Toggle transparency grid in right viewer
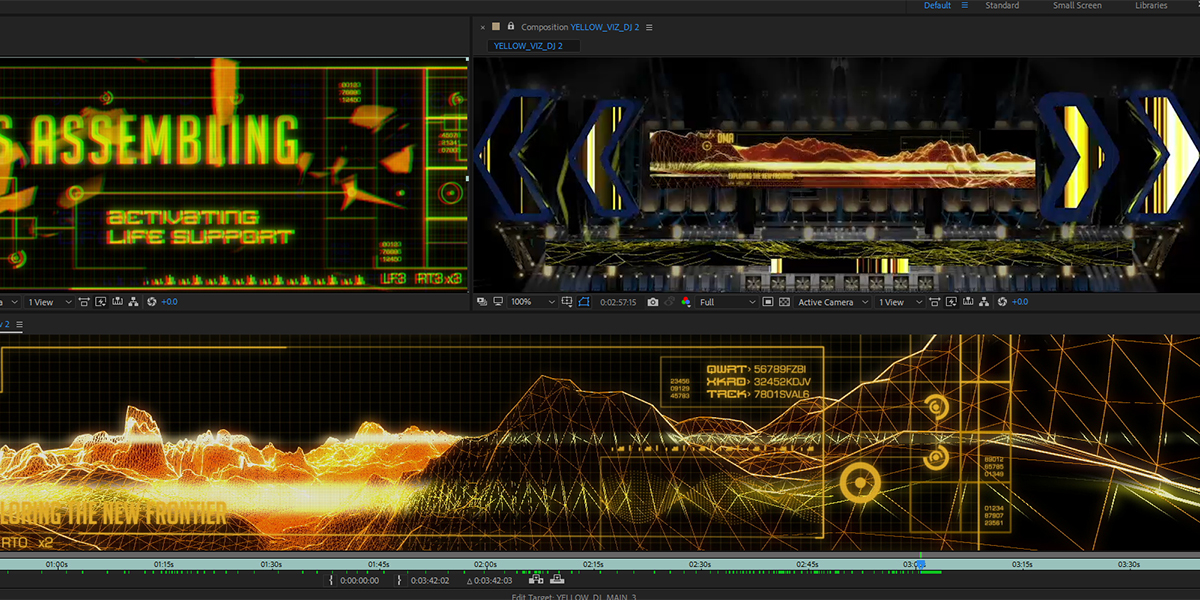The height and width of the screenshot is (600, 1200). pyautogui.click(x=785, y=302)
